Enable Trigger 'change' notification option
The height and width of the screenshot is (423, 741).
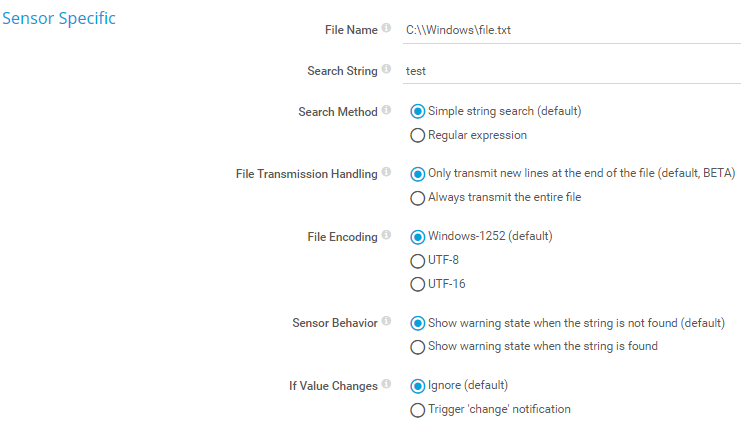418,409
